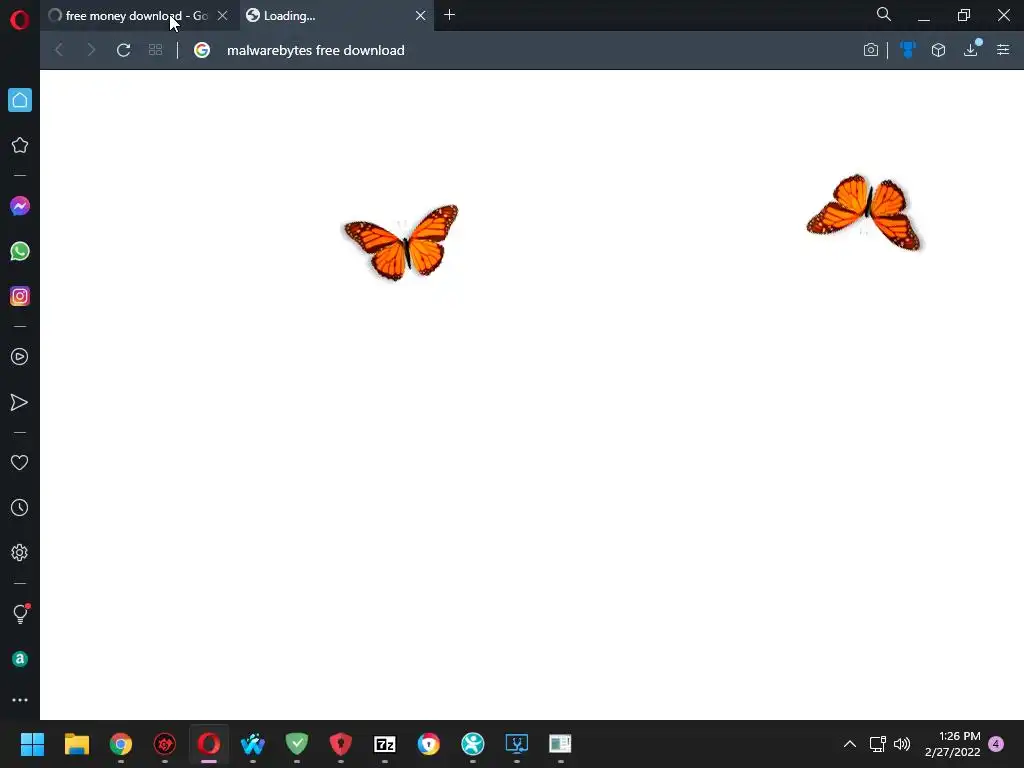
Task: Click the Google icon in address bar
Action: click(202, 50)
